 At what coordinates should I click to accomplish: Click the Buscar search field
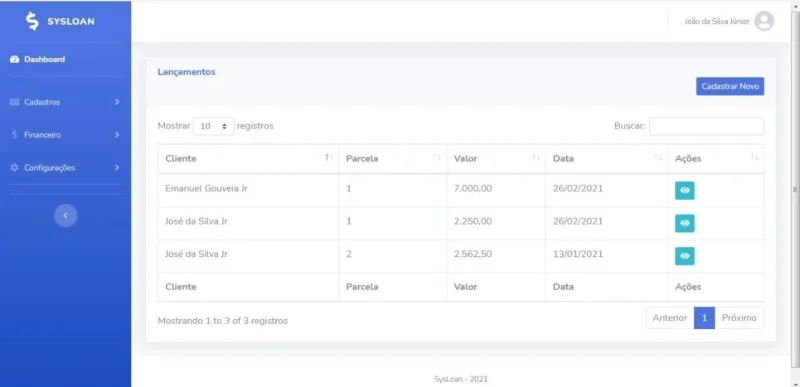pyautogui.click(x=706, y=126)
